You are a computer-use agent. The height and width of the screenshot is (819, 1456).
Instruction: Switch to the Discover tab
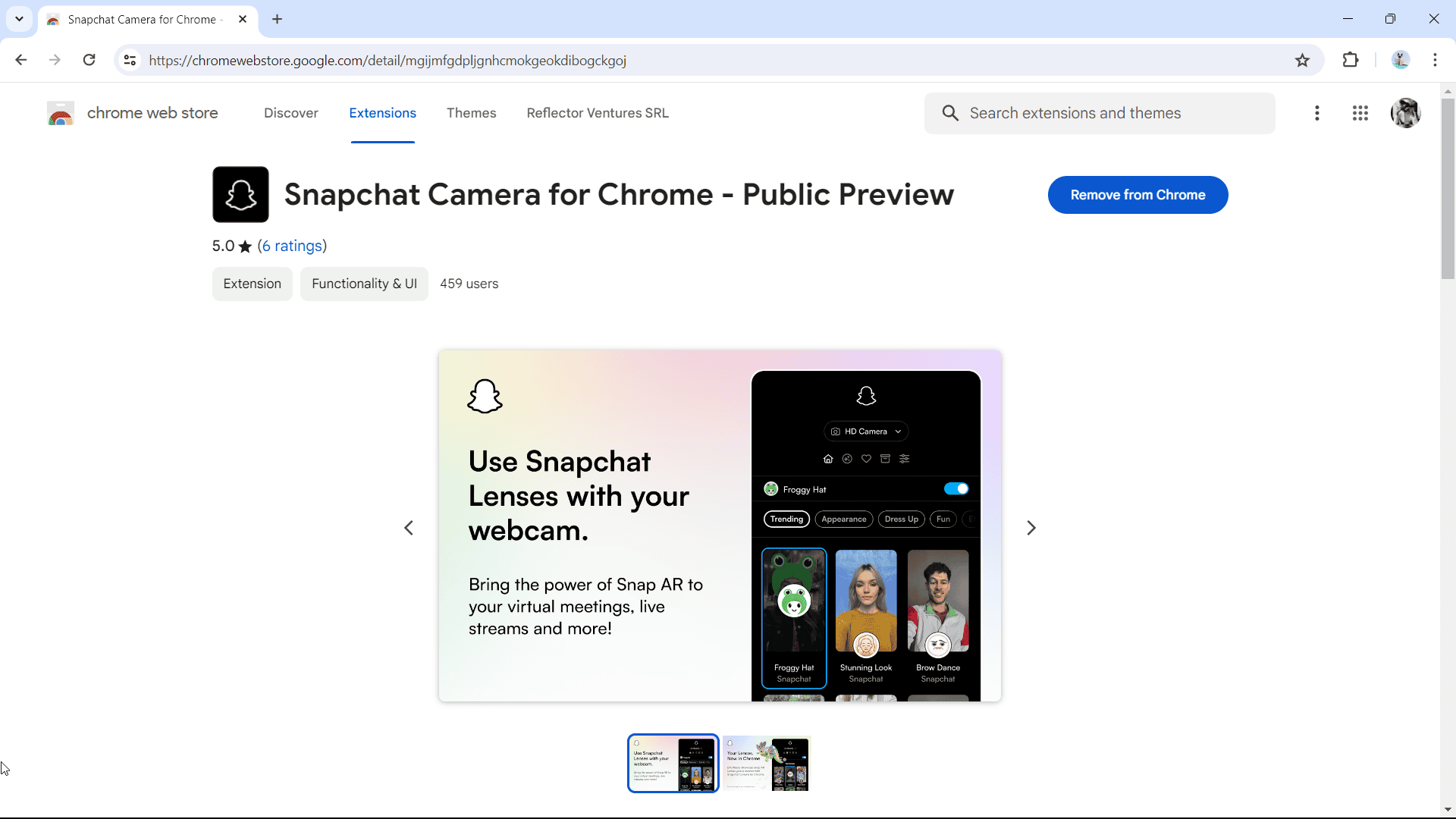point(290,113)
